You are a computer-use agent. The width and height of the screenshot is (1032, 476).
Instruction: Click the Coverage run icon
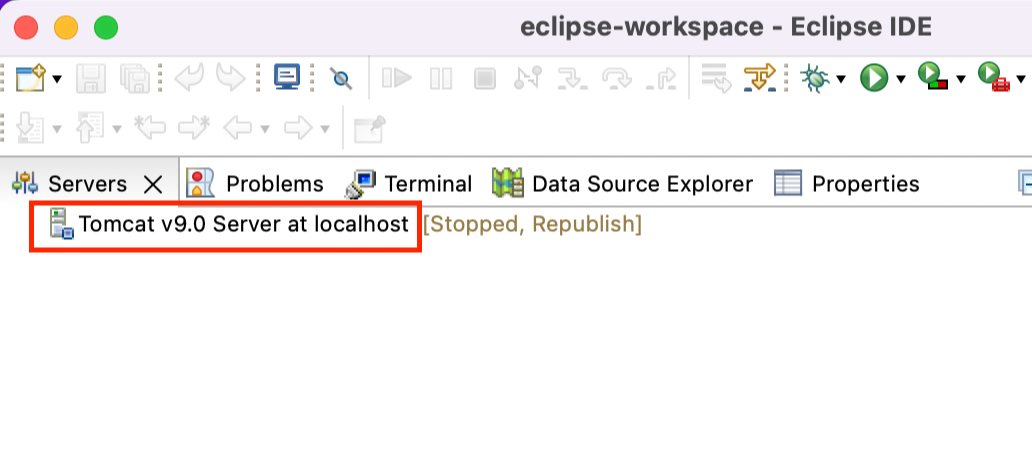pyautogui.click(x=933, y=77)
